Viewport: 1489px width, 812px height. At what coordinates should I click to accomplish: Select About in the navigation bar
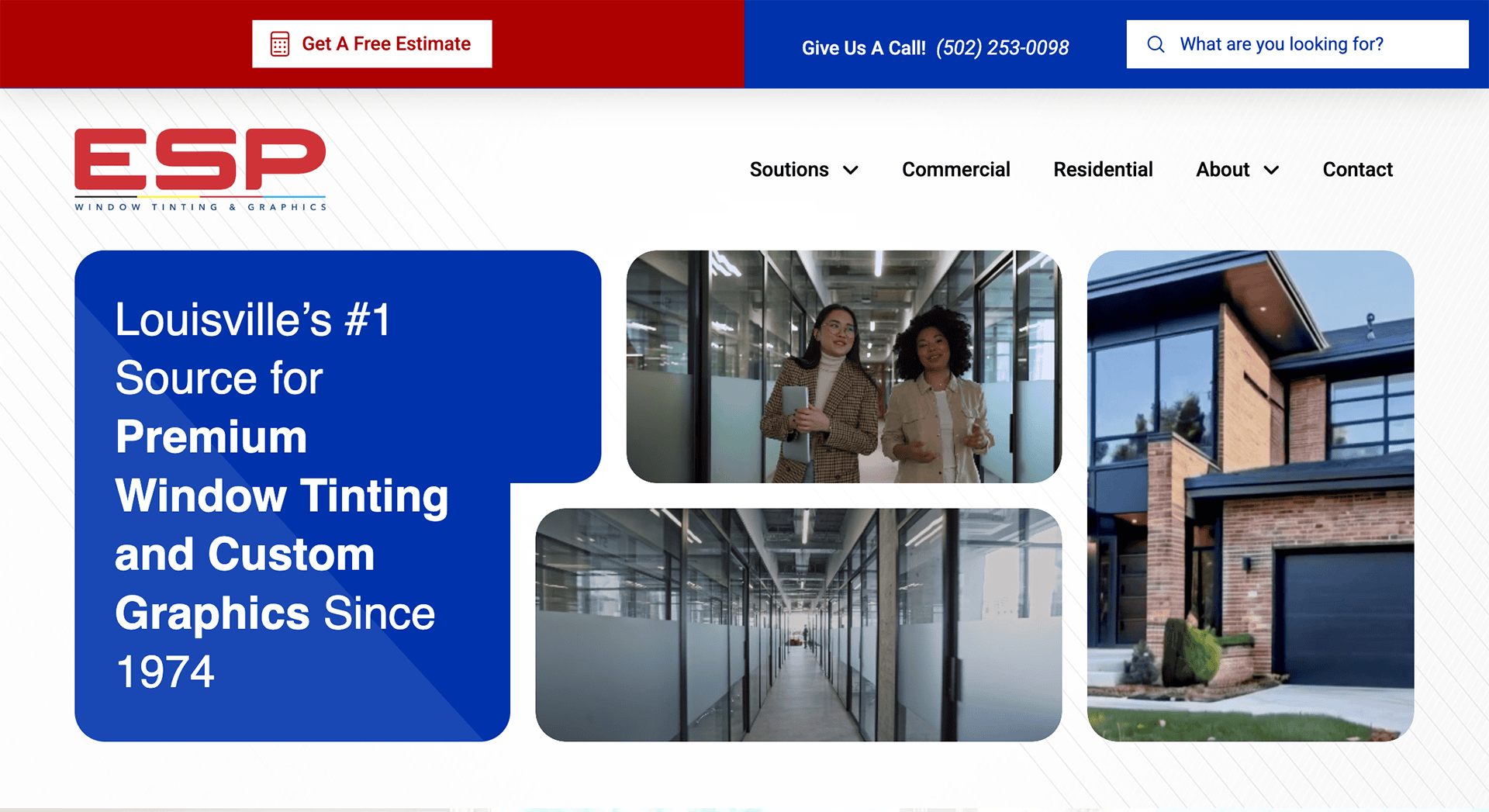coord(1222,170)
